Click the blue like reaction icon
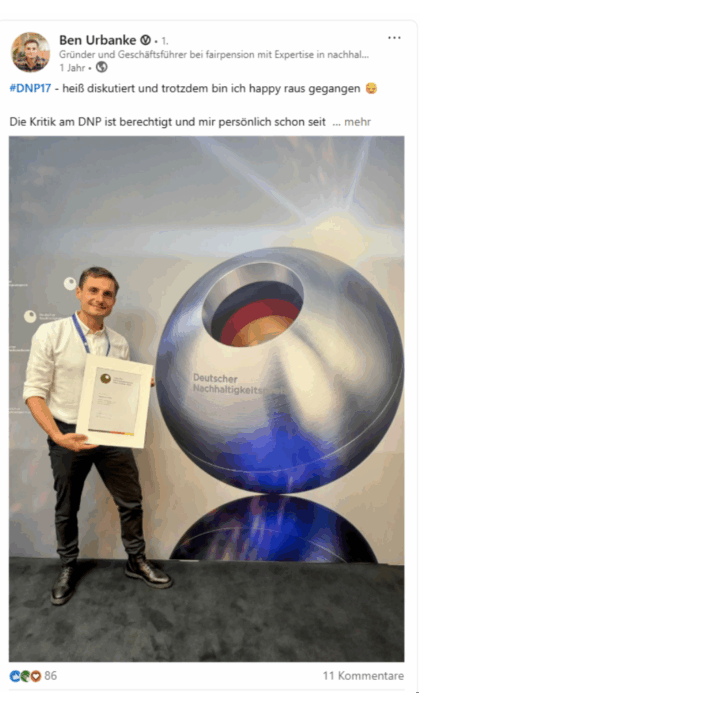Screen dimensions: 705x705 pos(15,676)
